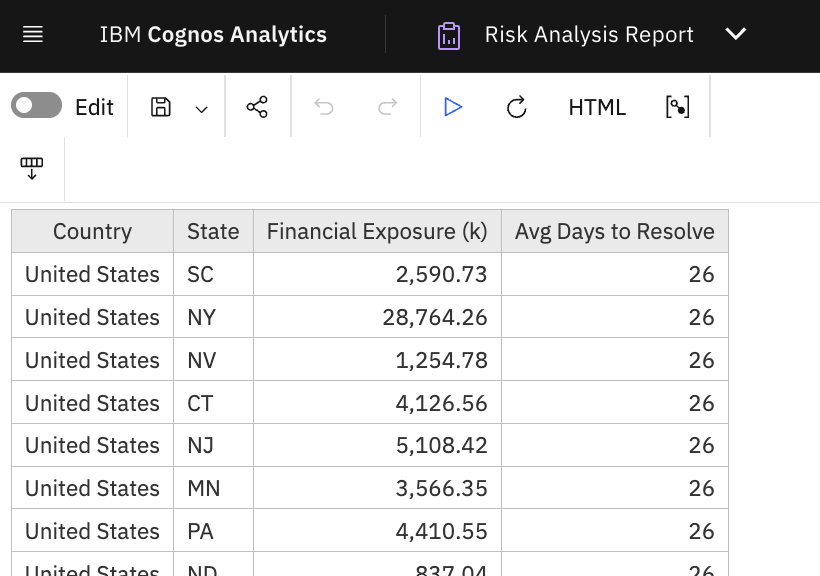Click the Refresh icon
Image resolution: width=820 pixels, height=576 pixels.
click(x=517, y=107)
